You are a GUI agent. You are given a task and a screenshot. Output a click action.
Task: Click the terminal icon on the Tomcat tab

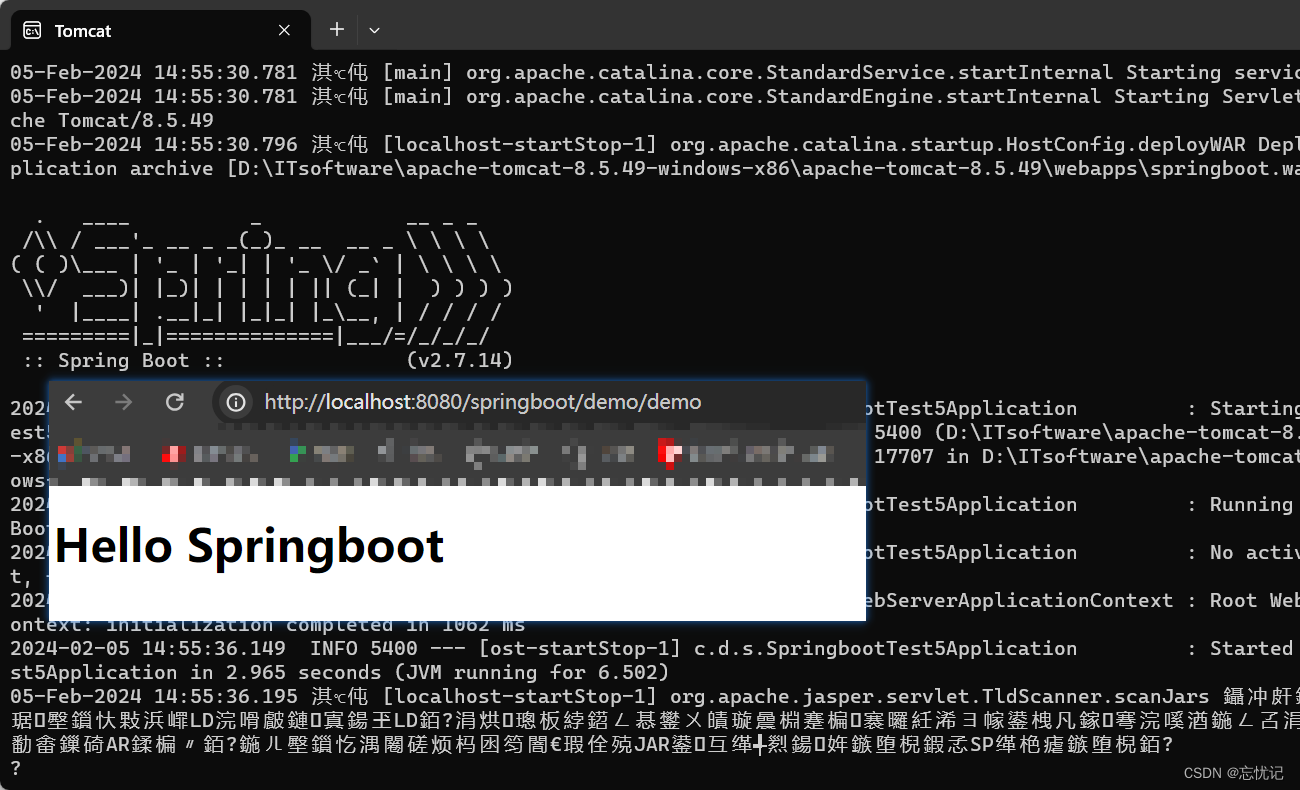(x=33, y=31)
